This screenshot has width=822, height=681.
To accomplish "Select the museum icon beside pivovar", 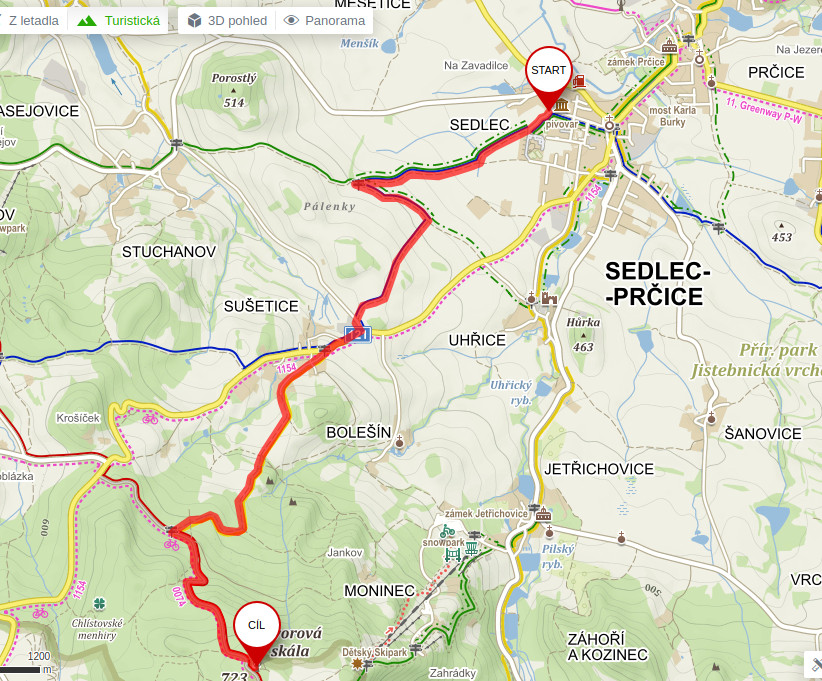I will tap(561, 104).
